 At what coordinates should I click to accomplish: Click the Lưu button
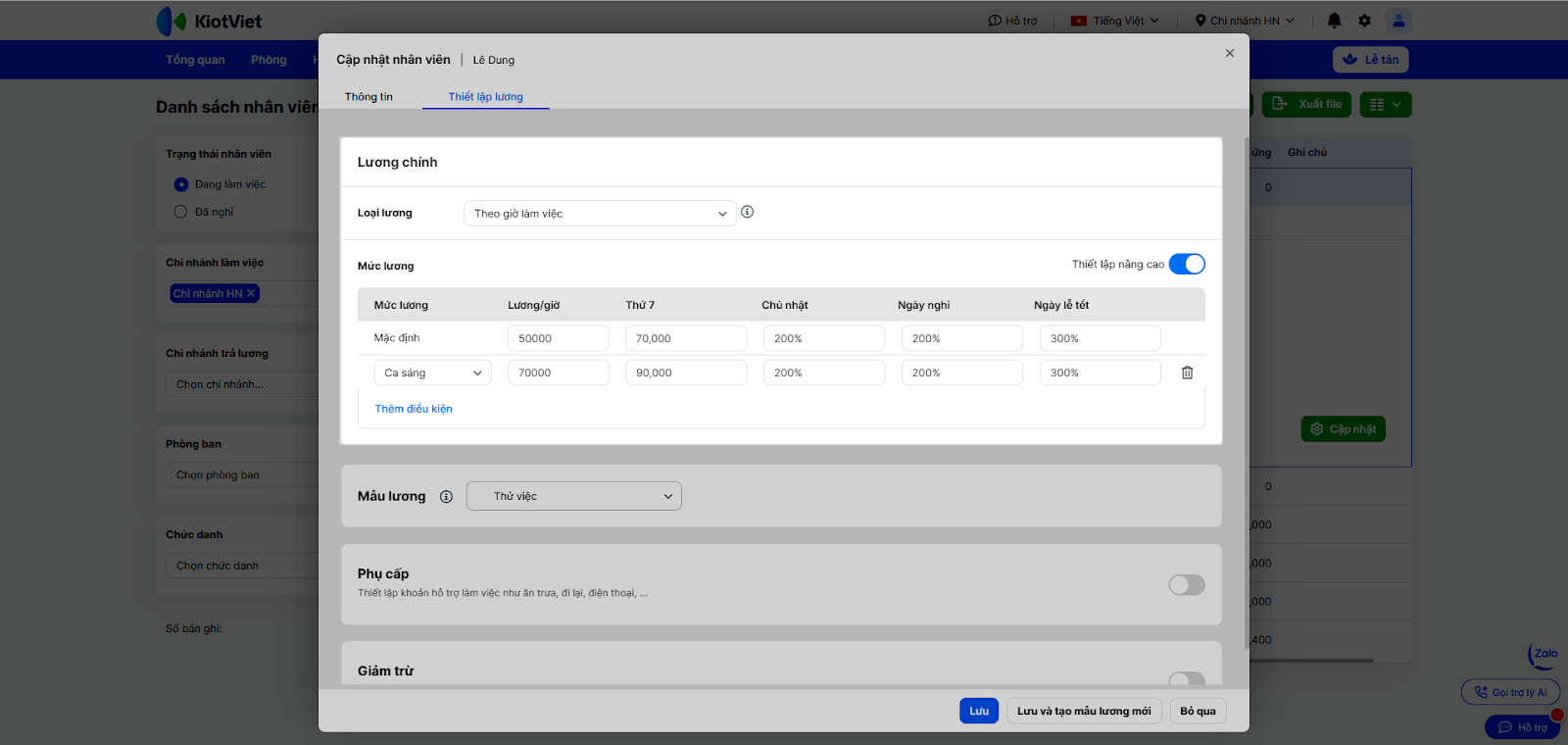pyautogui.click(x=978, y=711)
